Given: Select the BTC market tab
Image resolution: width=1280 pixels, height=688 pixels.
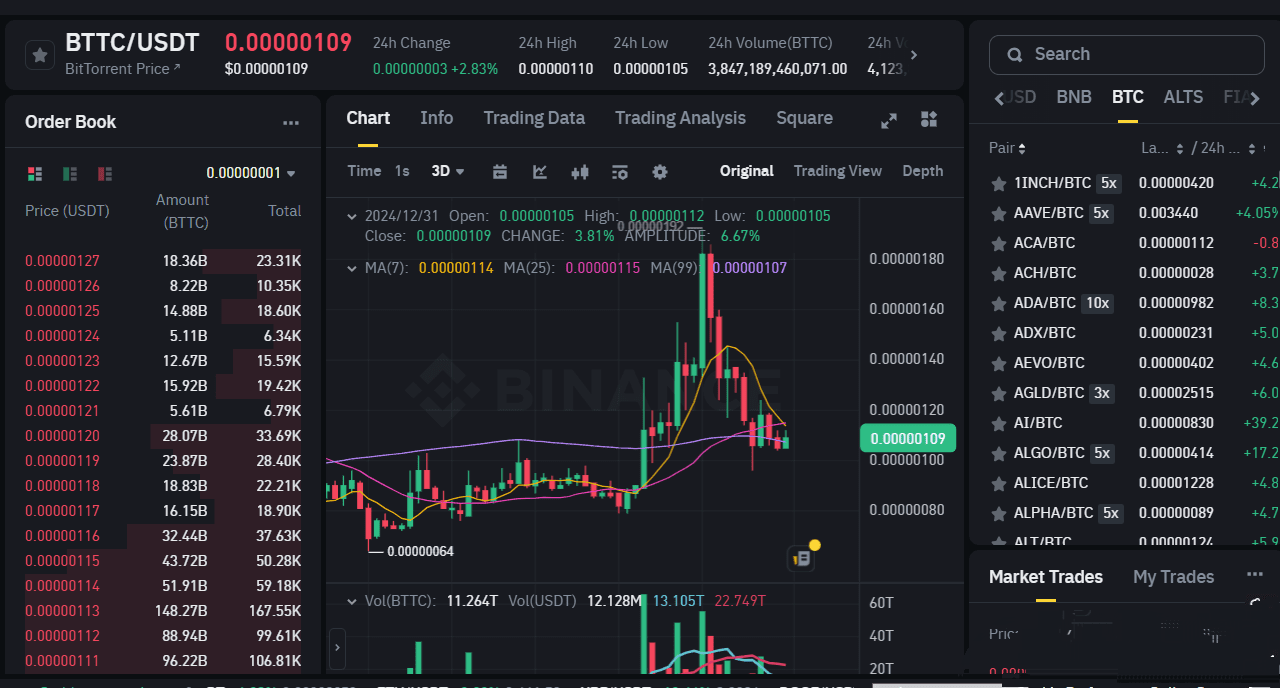Looking at the screenshot, I should pos(1127,97).
